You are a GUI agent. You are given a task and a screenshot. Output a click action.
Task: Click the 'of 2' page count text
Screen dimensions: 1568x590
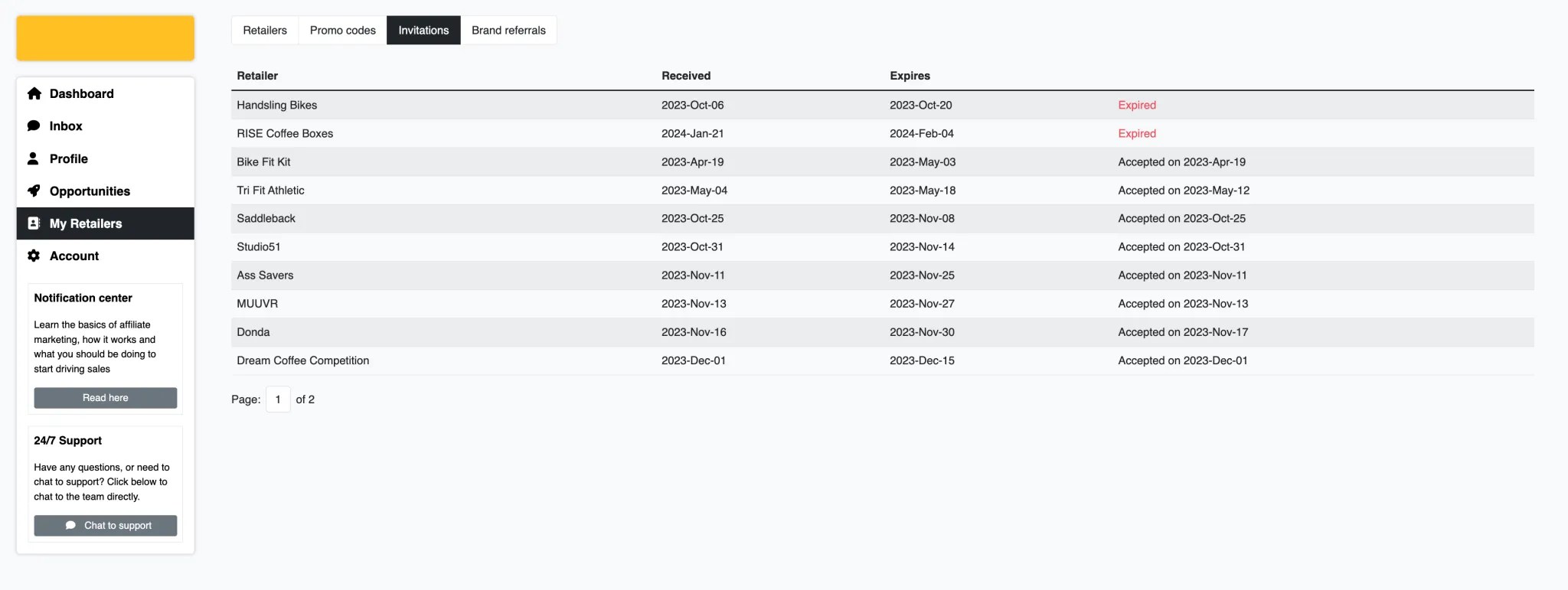click(x=305, y=399)
